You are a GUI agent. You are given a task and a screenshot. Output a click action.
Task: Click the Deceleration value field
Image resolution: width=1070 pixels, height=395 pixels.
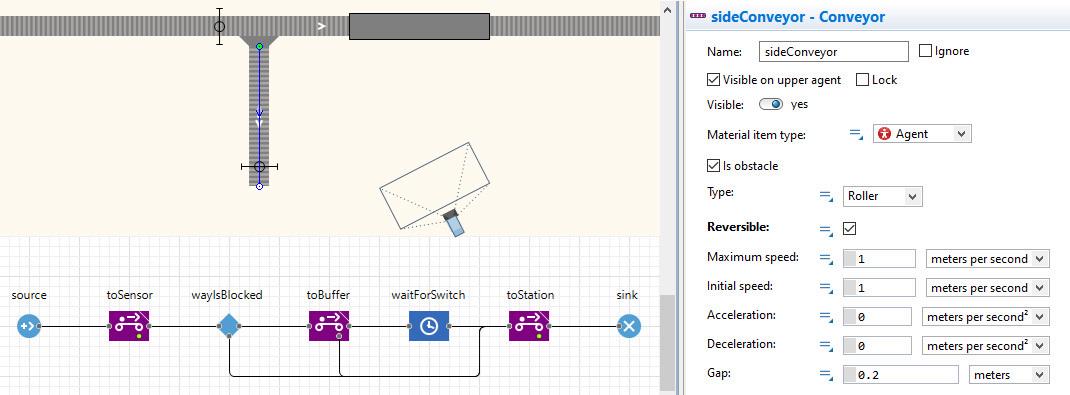pos(878,346)
